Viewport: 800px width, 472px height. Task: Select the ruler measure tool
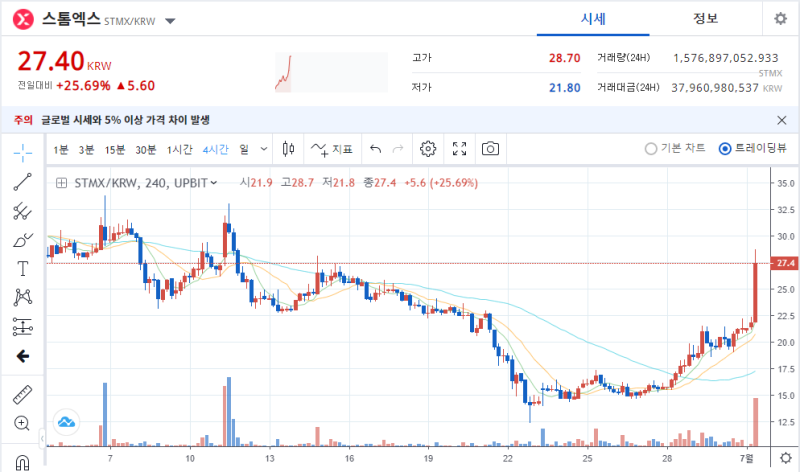[22, 394]
